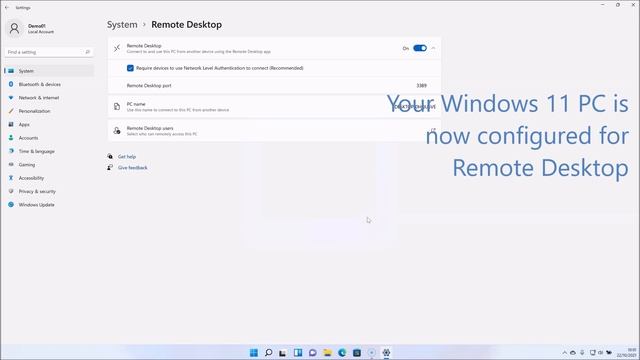
Task: Open Accessibility settings
Action: [x=49, y=178]
